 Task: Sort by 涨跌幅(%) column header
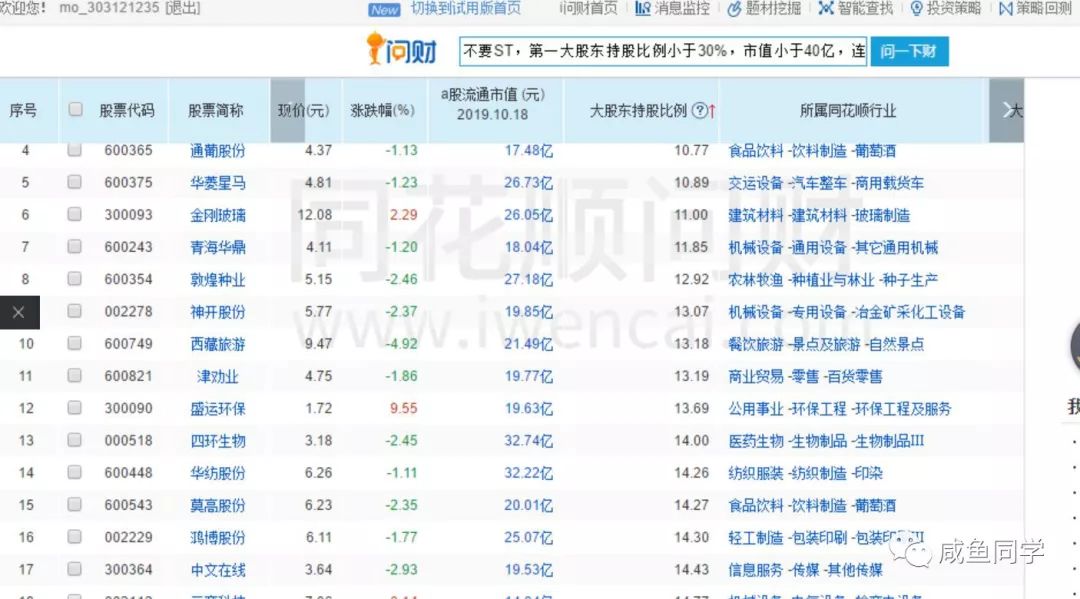[382, 110]
